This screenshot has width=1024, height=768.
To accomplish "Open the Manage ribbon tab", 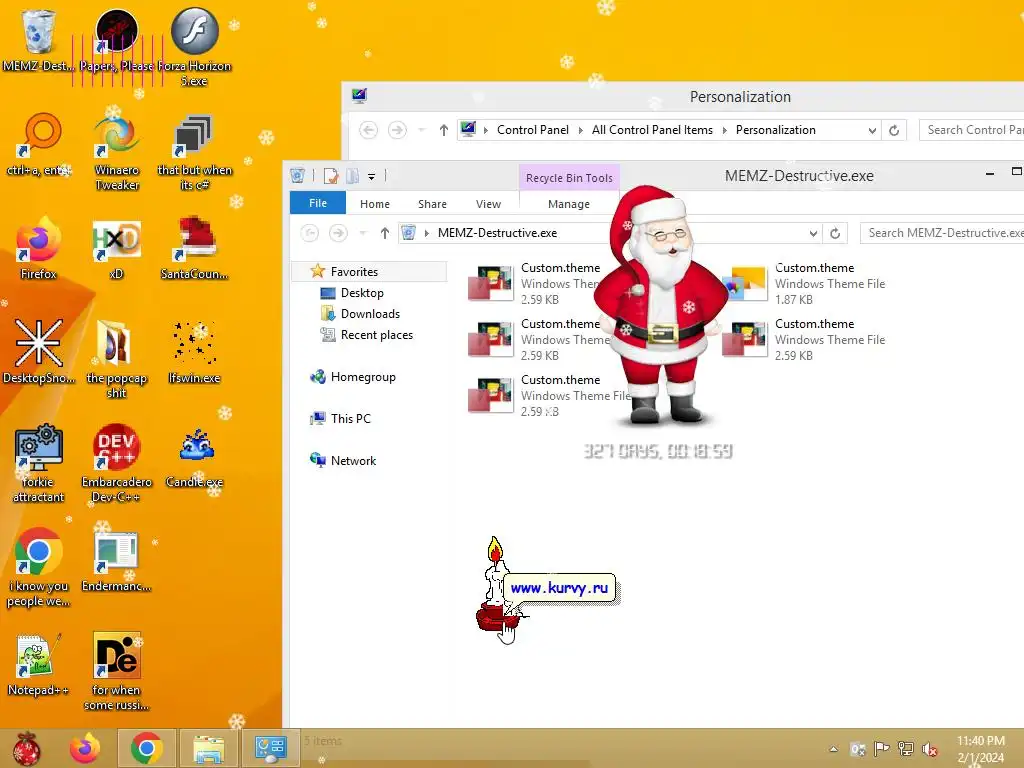I will [569, 204].
